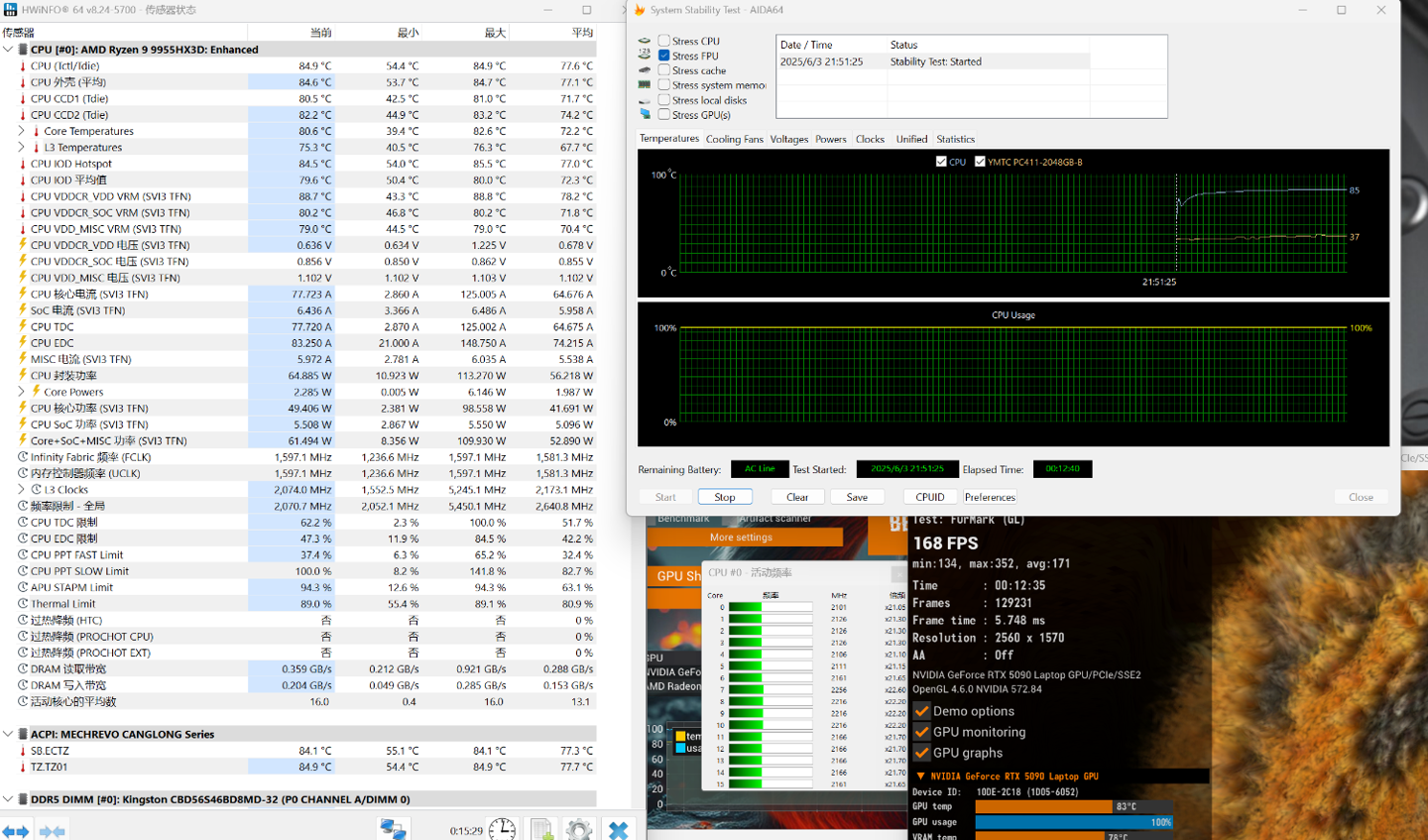Click the blue expand-columns arrows icon in HWiNFO
The height and width of the screenshot is (840, 1428).
pos(15,831)
